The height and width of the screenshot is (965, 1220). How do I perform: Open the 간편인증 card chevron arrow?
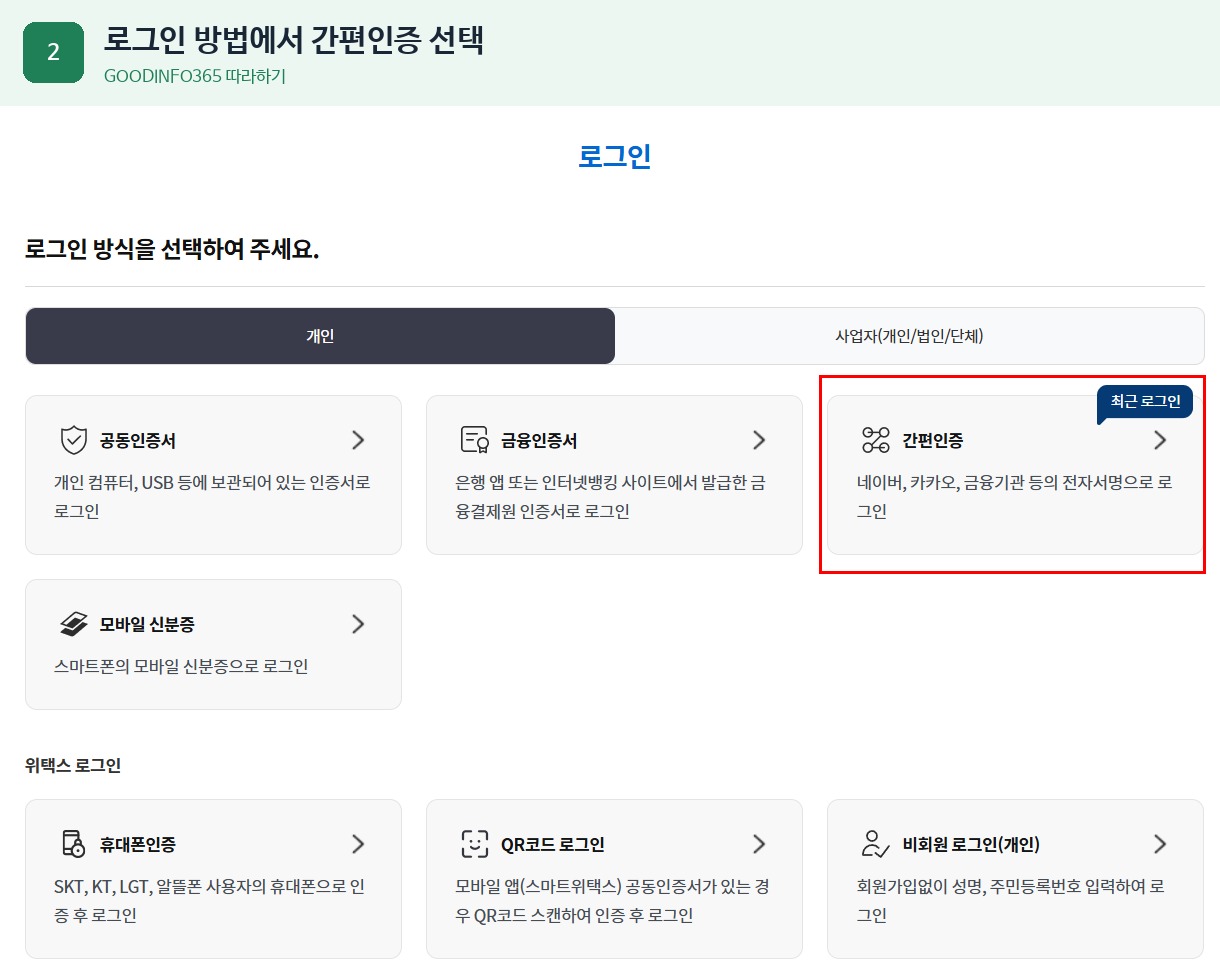point(1160,440)
